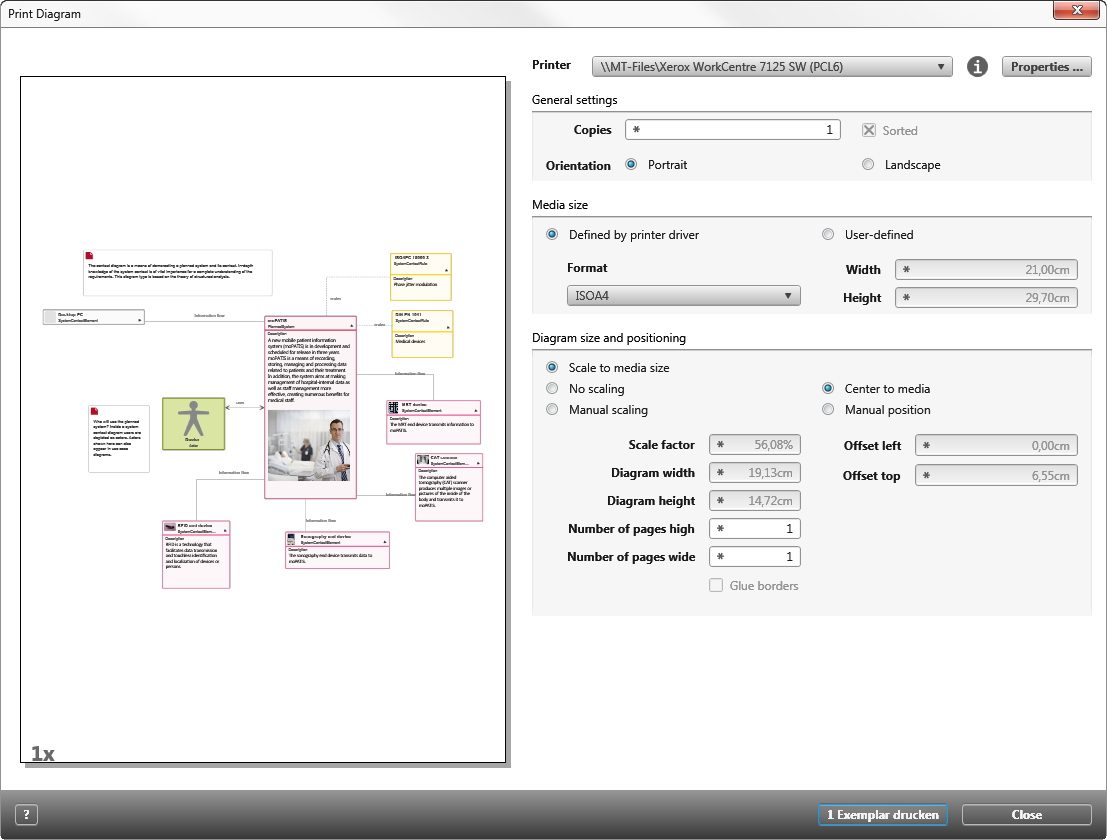Enable Manual scaling option
The width and height of the screenshot is (1107, 840).
tap(552, 410)
